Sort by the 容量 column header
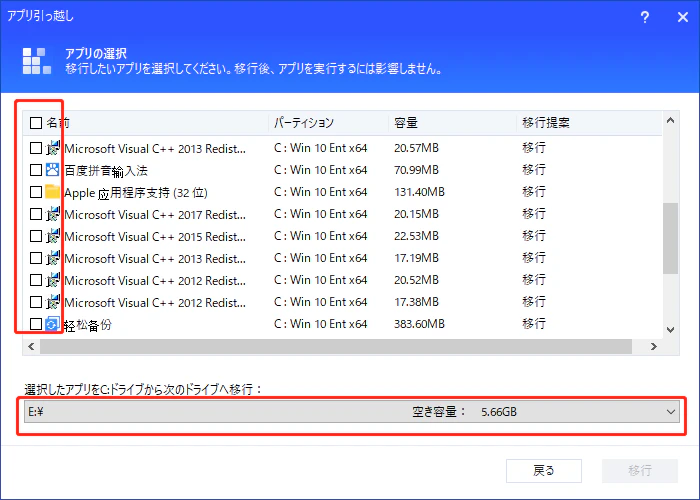The height and width of the screenshot is (500, 700). (x=406, y=123)
